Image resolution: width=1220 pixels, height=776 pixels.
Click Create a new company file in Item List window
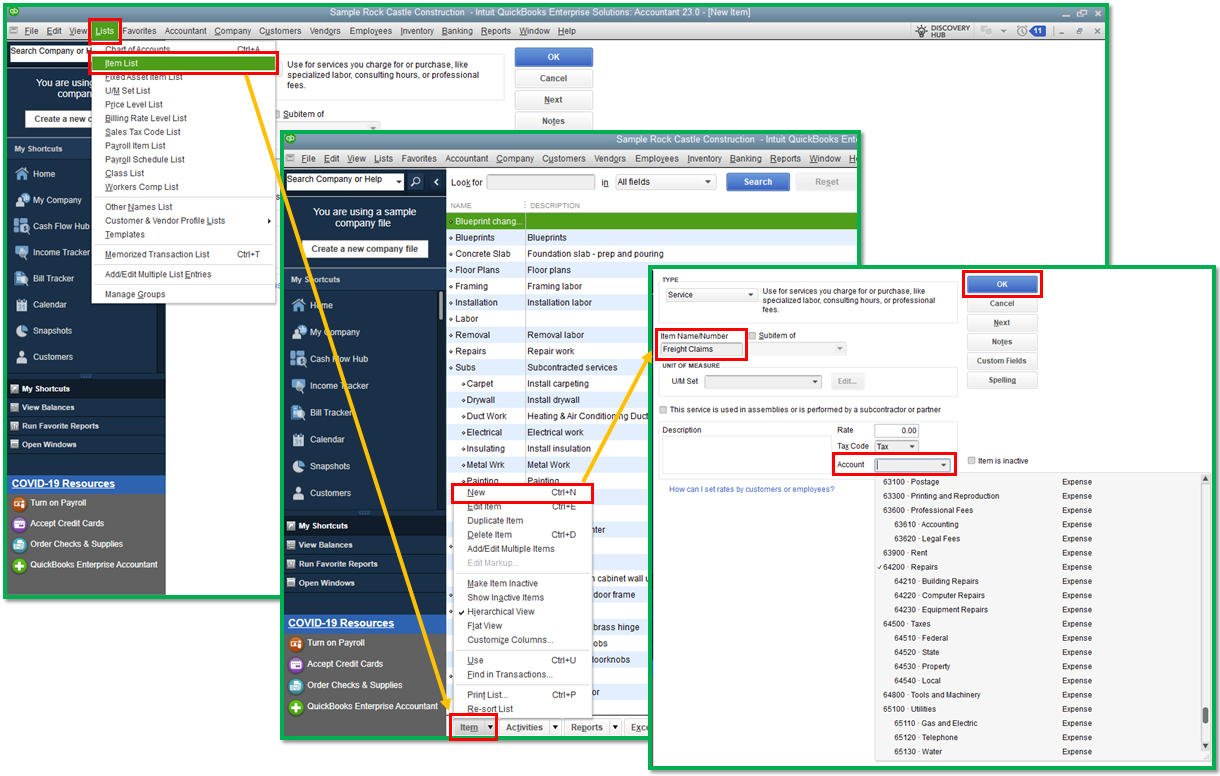[365, 249]
